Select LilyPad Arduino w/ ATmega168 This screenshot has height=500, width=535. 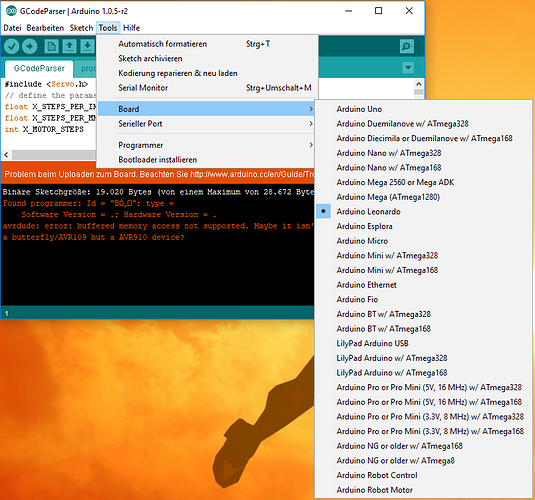click(424, 373)
